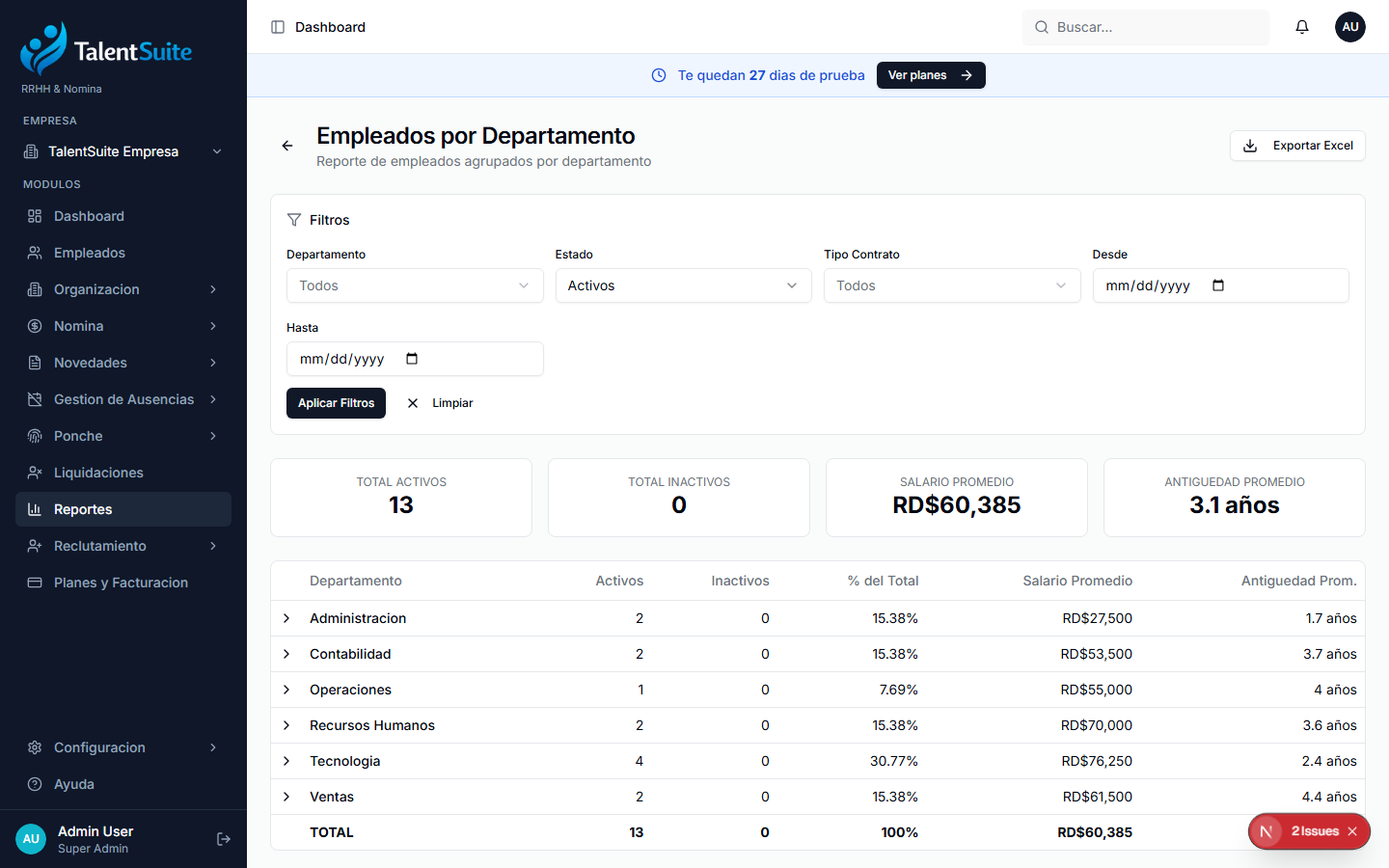1389x868 pixels.
Task: Click the Hasta date input field
Action: pos(415,359)
